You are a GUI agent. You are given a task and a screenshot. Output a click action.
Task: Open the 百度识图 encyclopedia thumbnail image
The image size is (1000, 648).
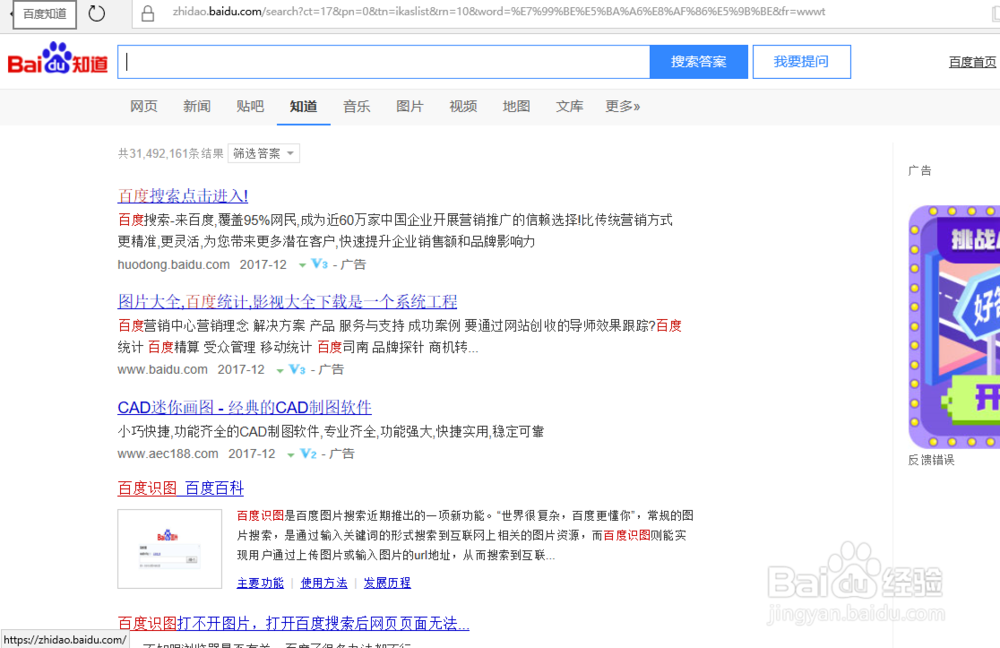(170, 549)
